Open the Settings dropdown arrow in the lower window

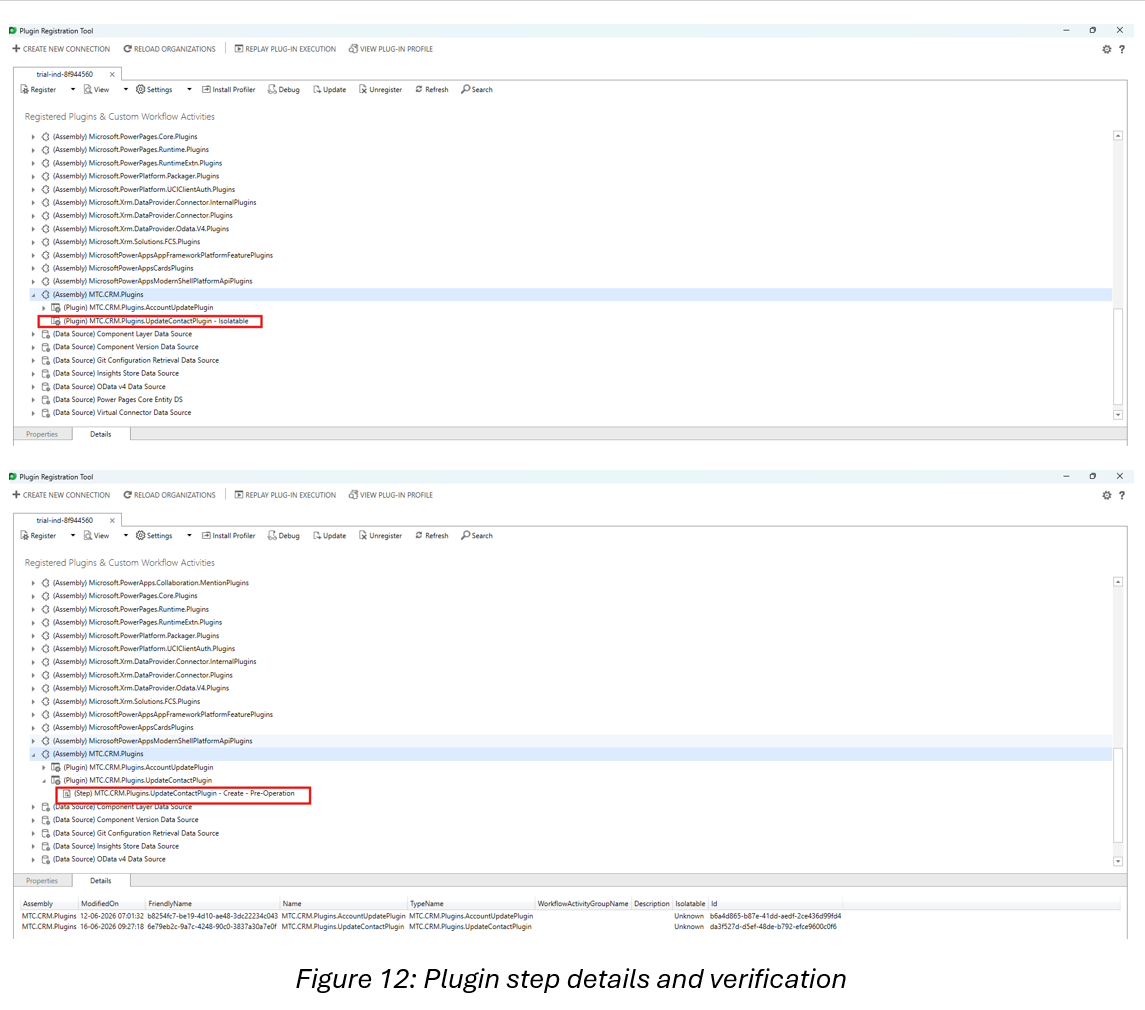(x=189, y=536)
